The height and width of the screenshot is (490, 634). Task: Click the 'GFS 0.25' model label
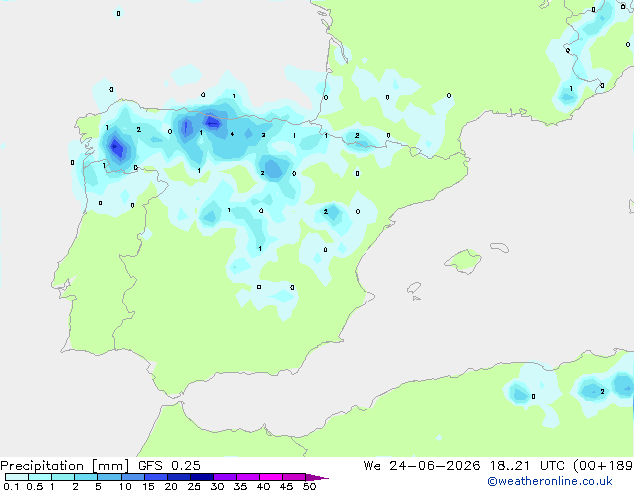tap(169, 466)
